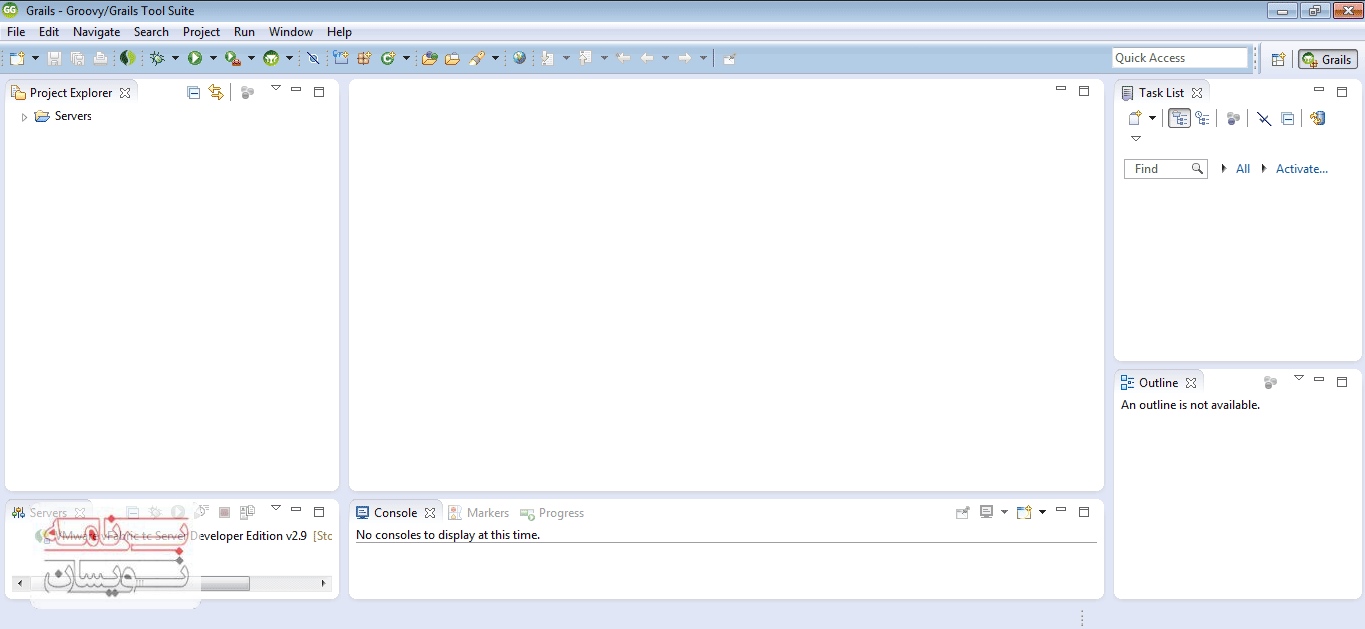The height and width of the screenshot is (629, 1365).
Task: Open dropdown arrow next to Run button
Action: [213, 59]
